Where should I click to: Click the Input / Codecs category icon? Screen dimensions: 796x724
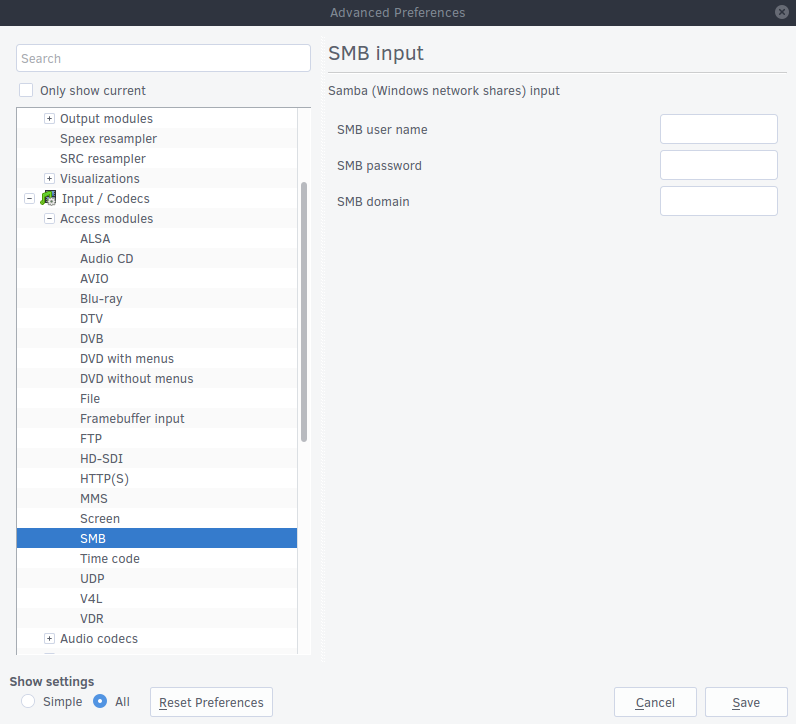(49, 198)
